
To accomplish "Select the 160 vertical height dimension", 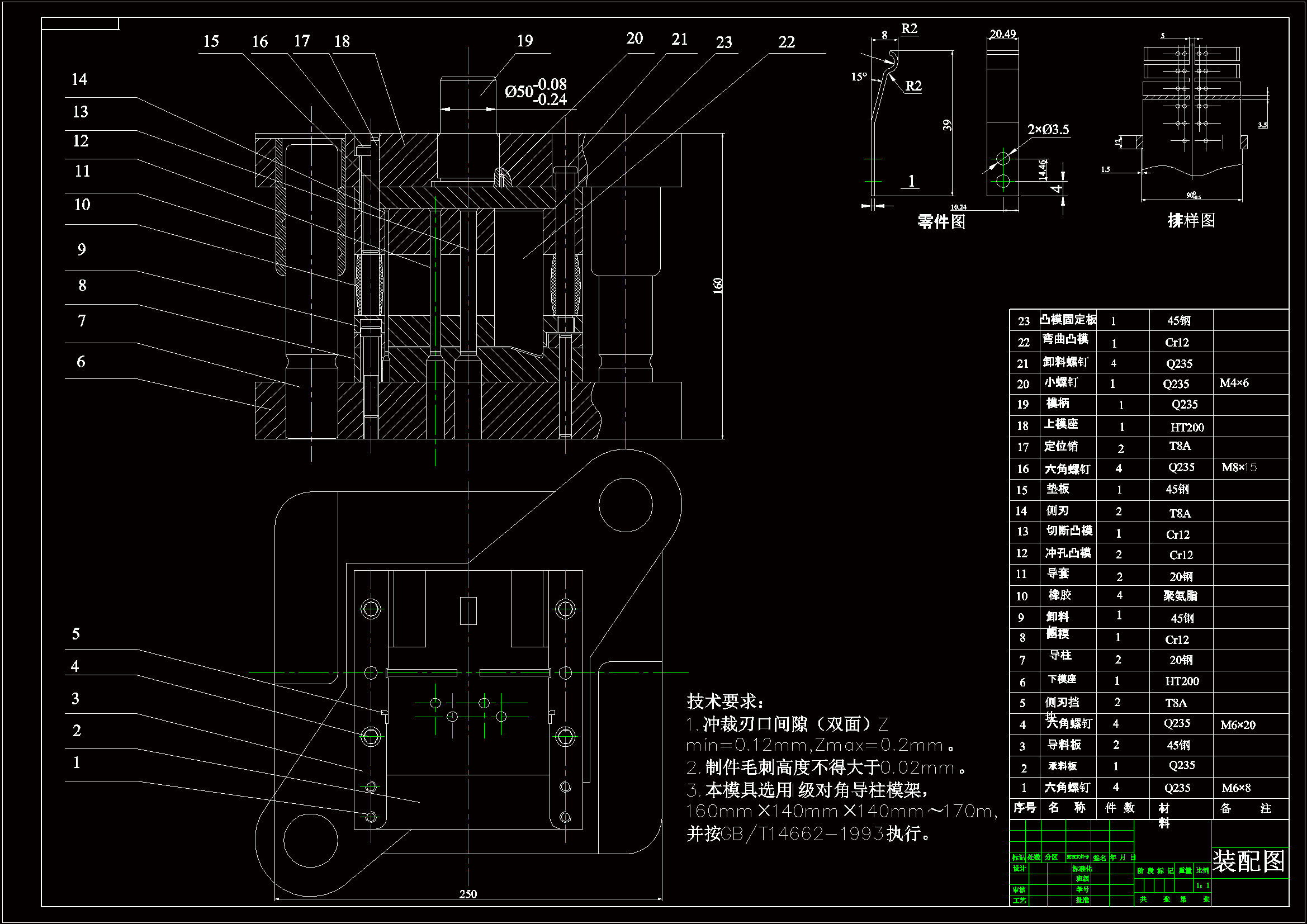I will point(717,285).
